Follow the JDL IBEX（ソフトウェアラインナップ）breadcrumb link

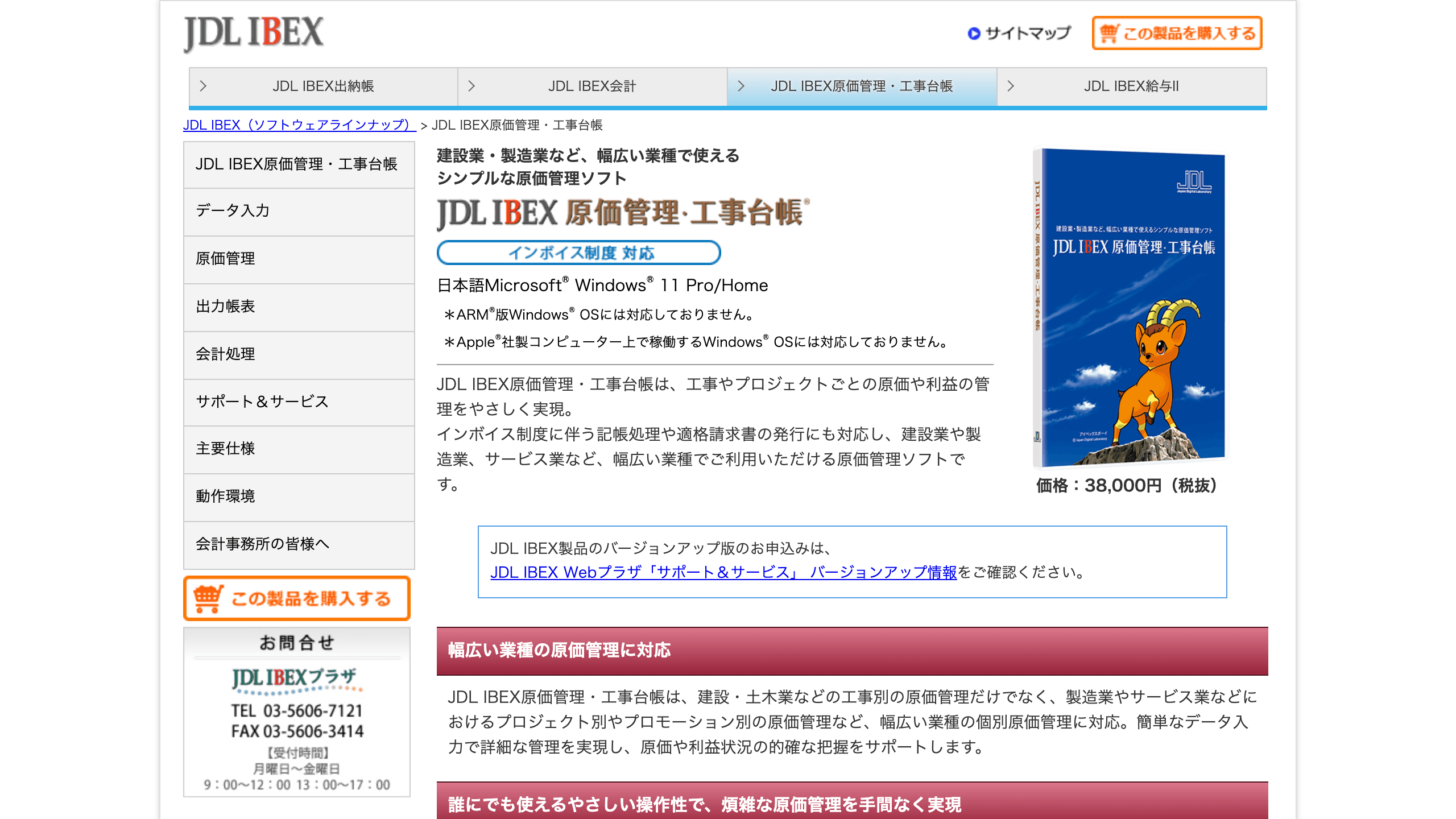click(x=299, y=125)
